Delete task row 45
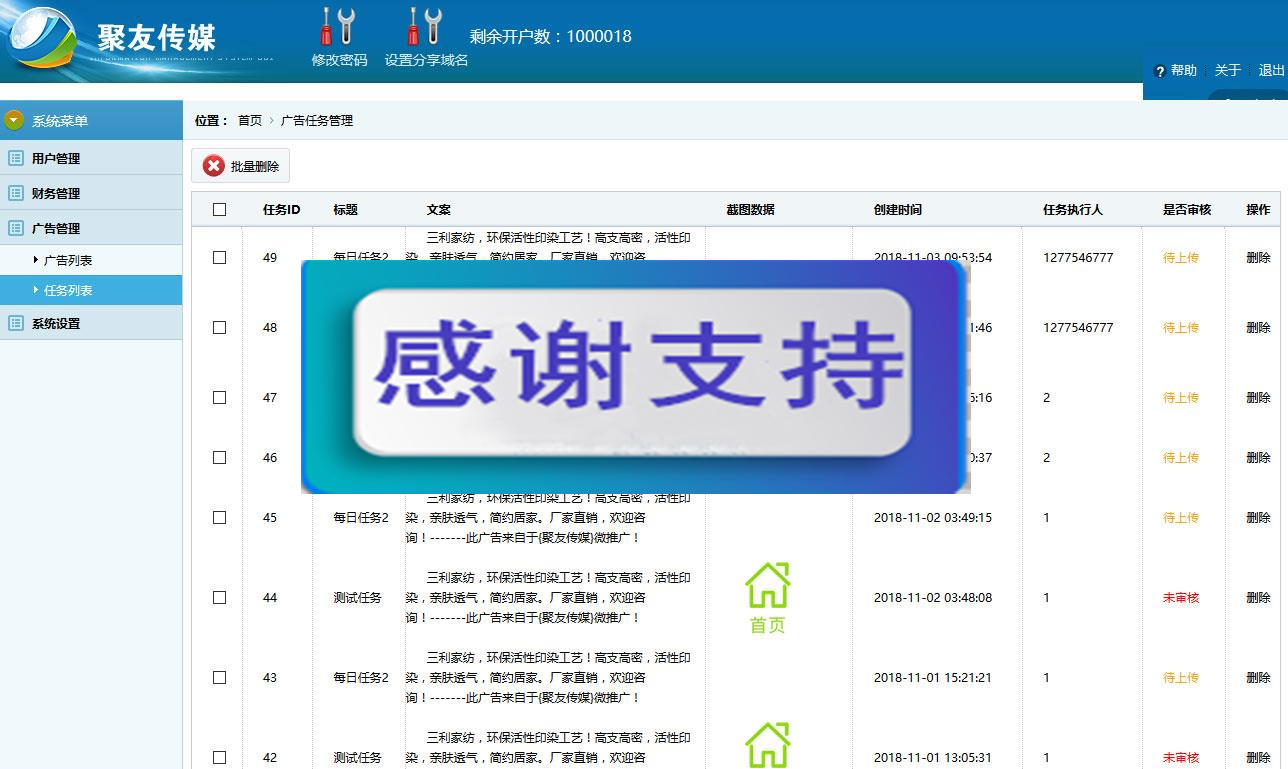 tap(1258, 517)
